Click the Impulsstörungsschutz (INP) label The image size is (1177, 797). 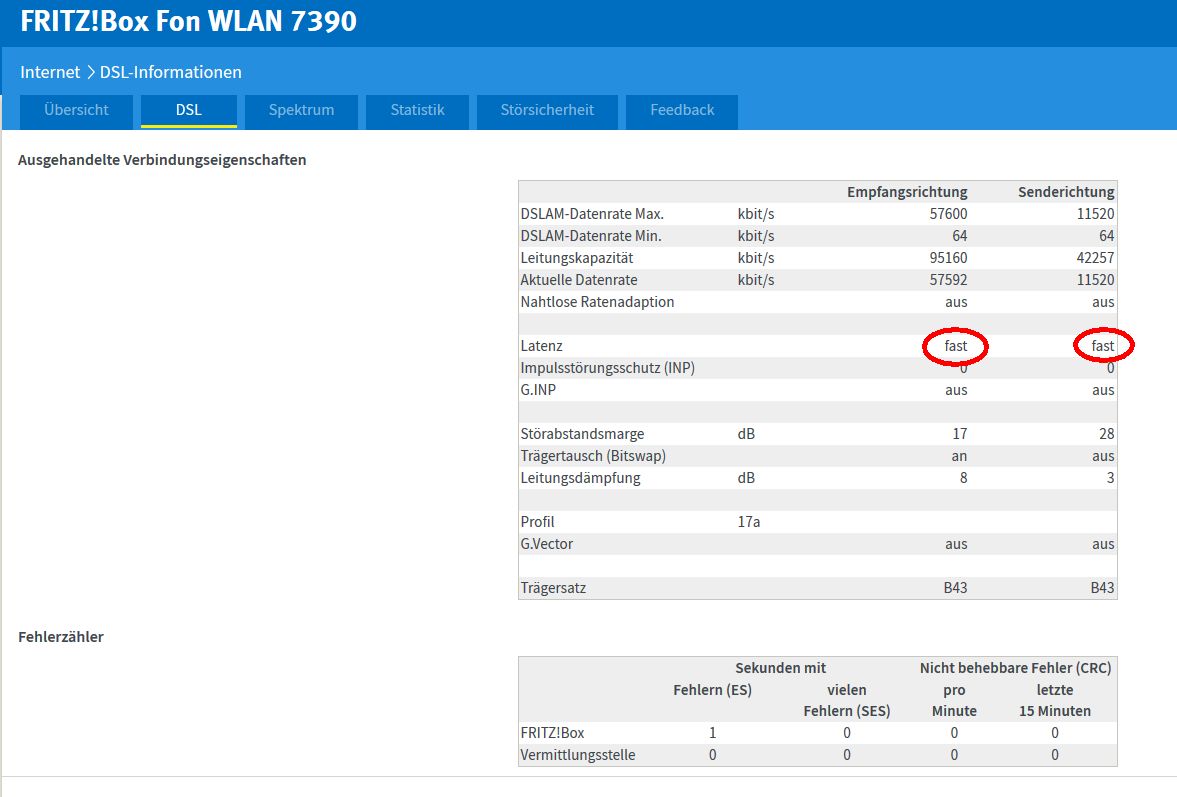[x=607, y=368]
